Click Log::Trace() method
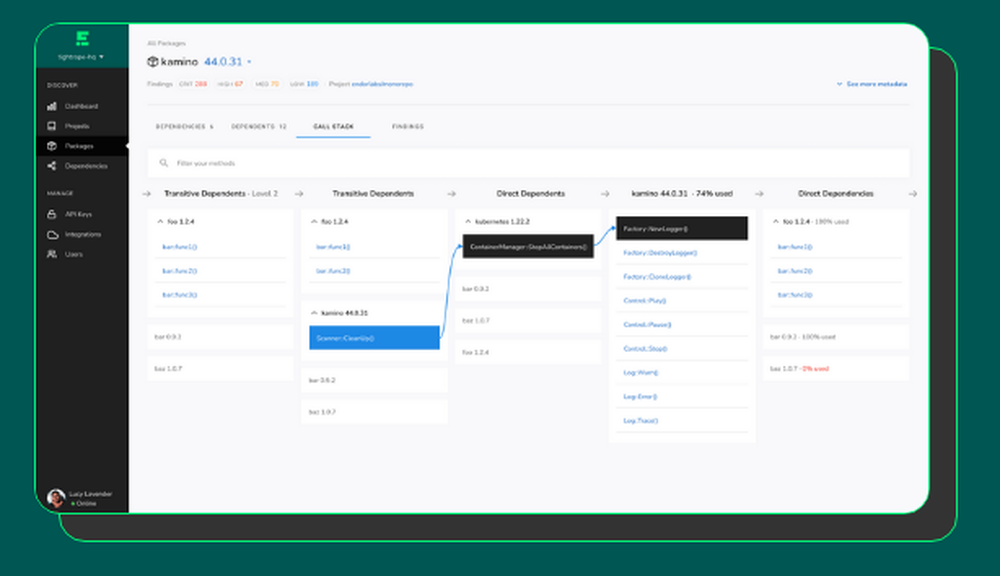 pyautogui.click(x=640, y=421)
